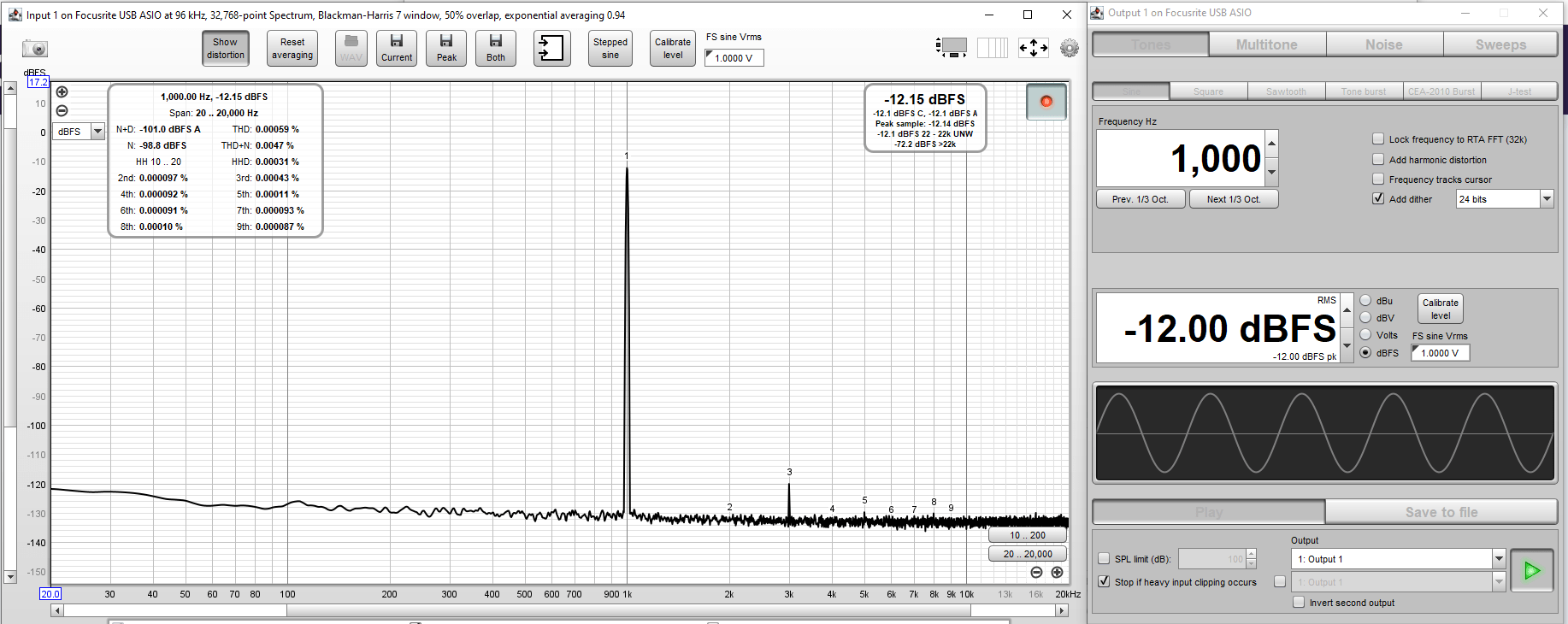Enable Invert second output checkbox
Image resolution: width=1568 pixels, height=624 pixels.
pos(1299,603)
